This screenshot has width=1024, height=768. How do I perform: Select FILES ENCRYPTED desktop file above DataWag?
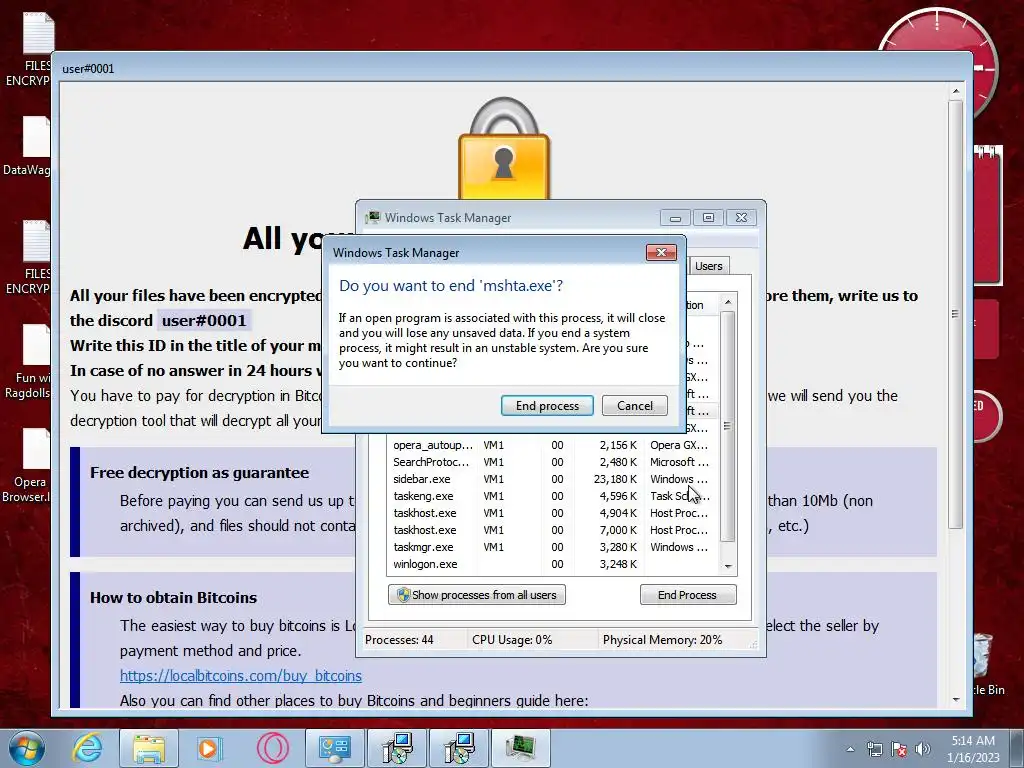tap(29, 50)
